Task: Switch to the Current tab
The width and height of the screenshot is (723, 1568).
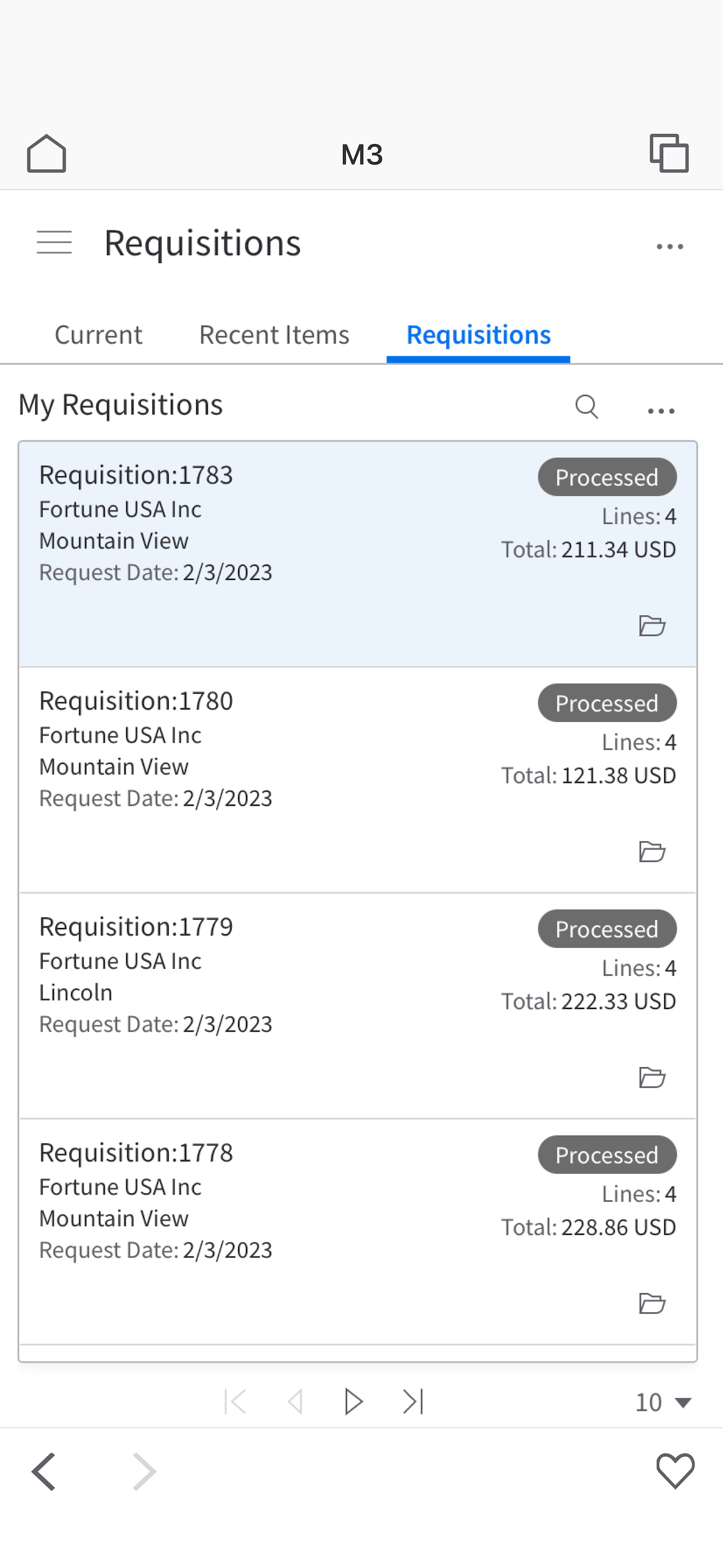Action: pos(98,335)
